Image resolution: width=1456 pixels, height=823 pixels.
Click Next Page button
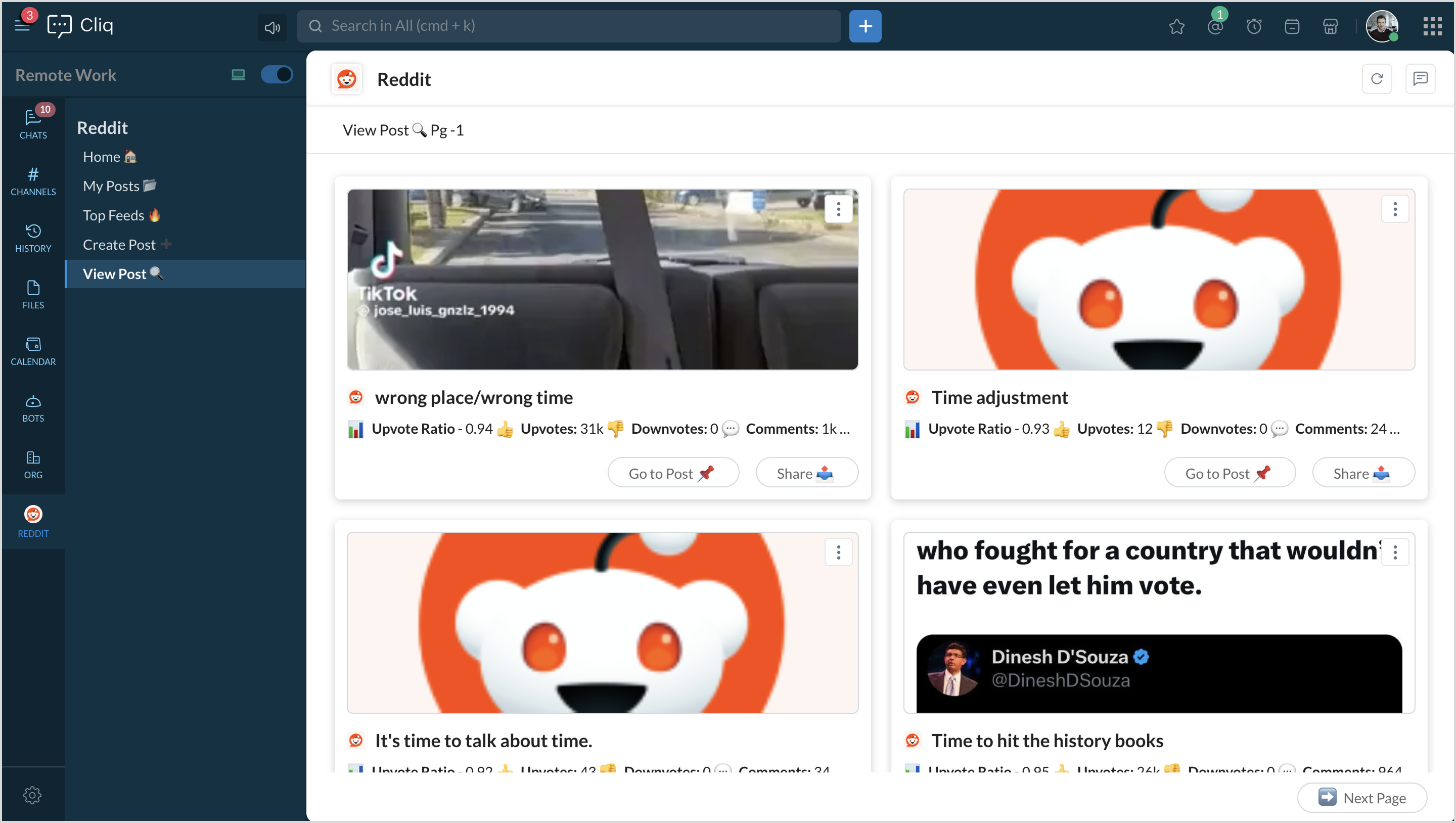(x=1361, y=798)
